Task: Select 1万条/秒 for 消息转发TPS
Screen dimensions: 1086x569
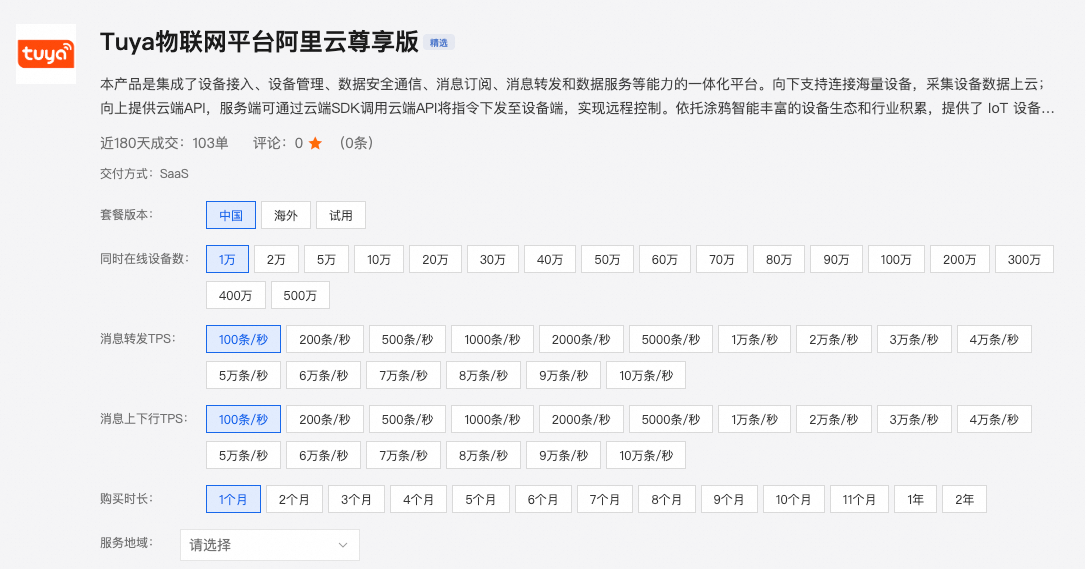Action: 754,339
